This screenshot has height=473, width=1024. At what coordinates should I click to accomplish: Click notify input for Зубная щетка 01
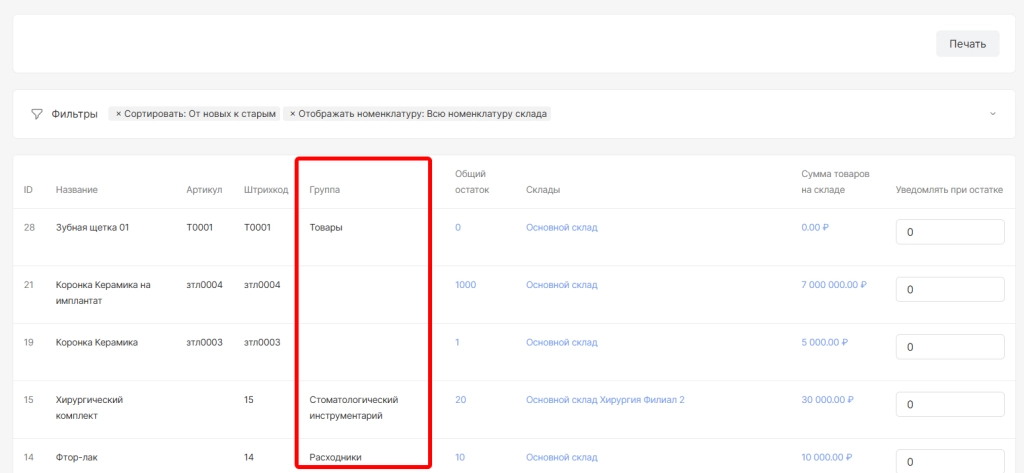point(949,232)
